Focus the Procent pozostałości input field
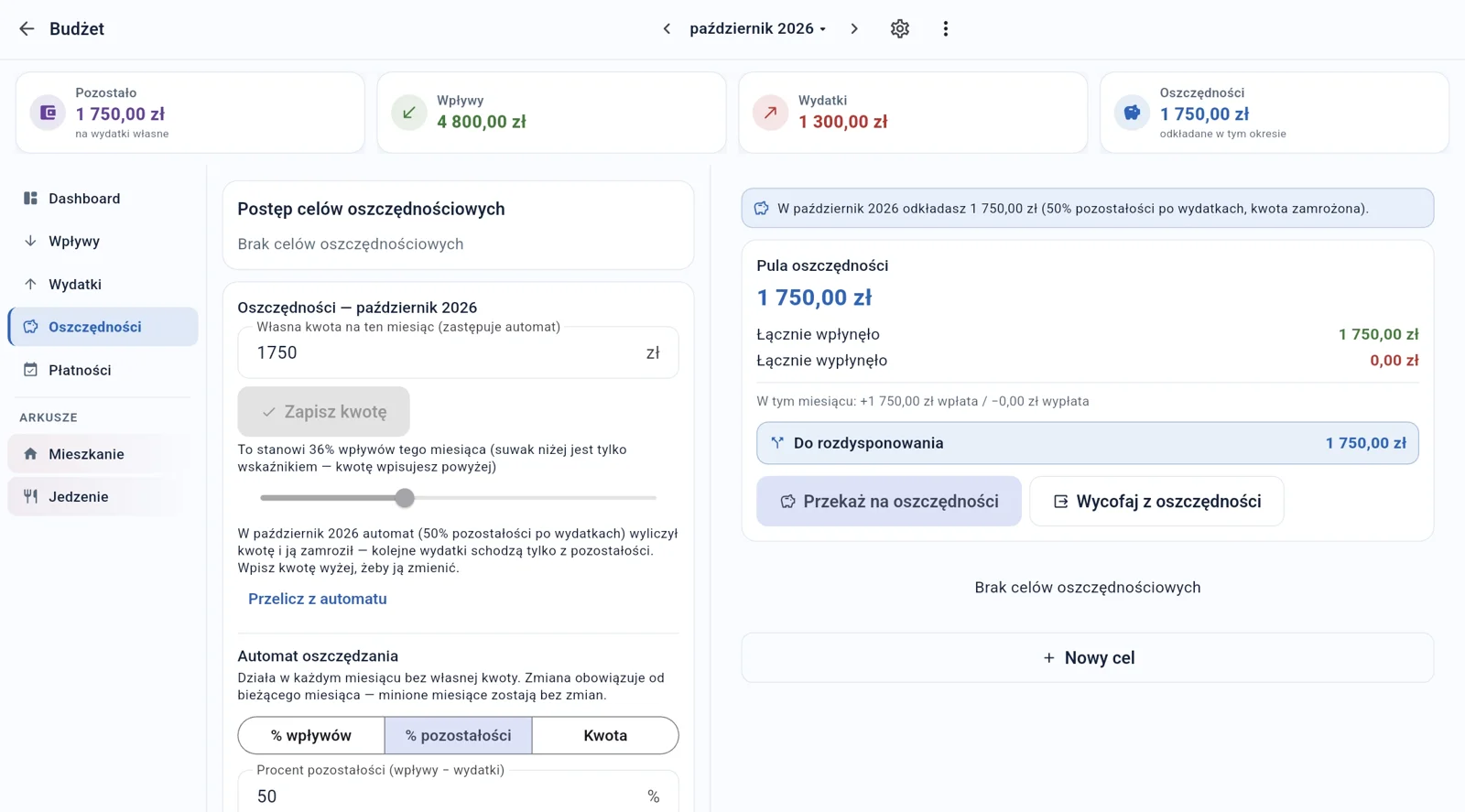Image resolution: width=1465 pixels, height=812 pixels. (458, 793)
